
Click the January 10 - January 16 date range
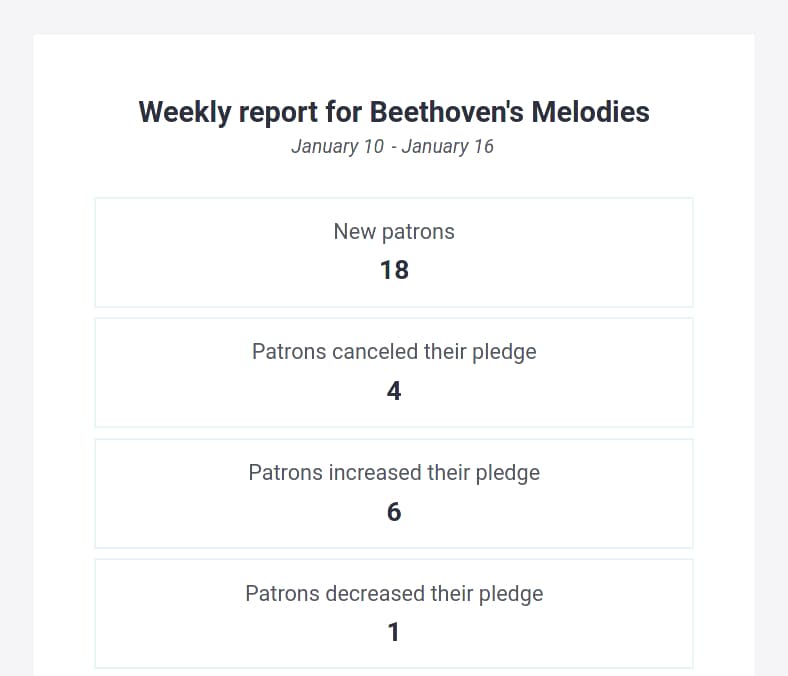[392, 147]
